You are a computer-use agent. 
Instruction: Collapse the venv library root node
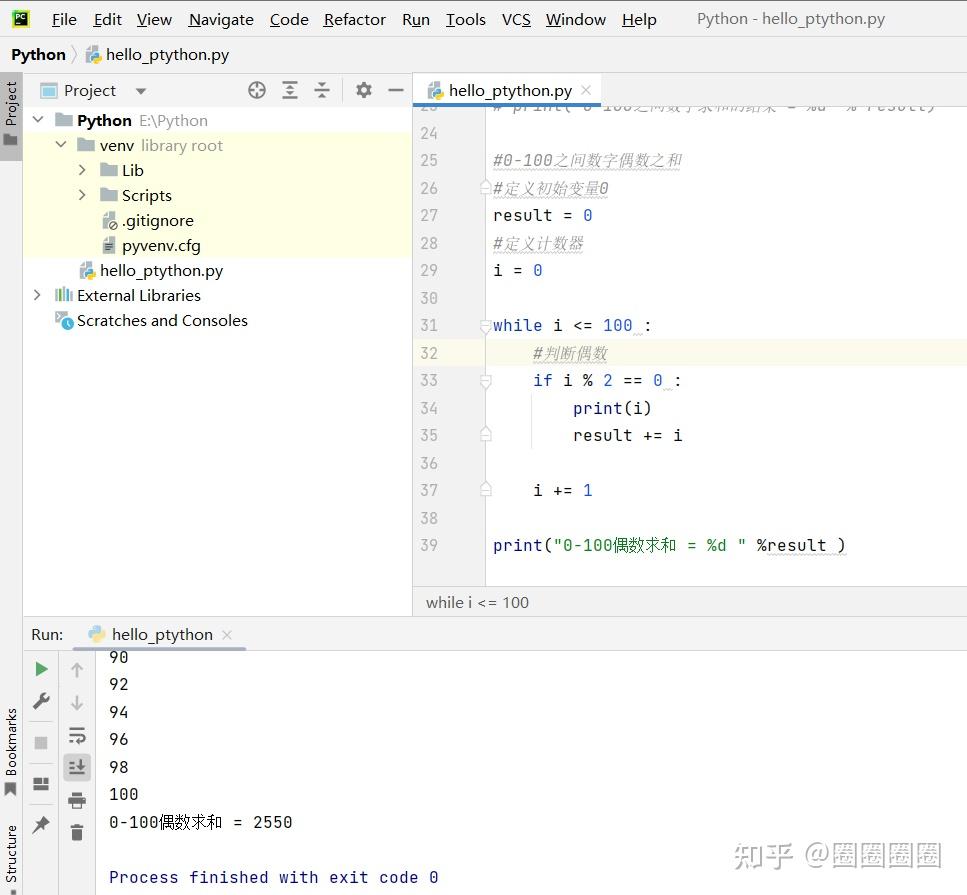[x=60, y=144]
